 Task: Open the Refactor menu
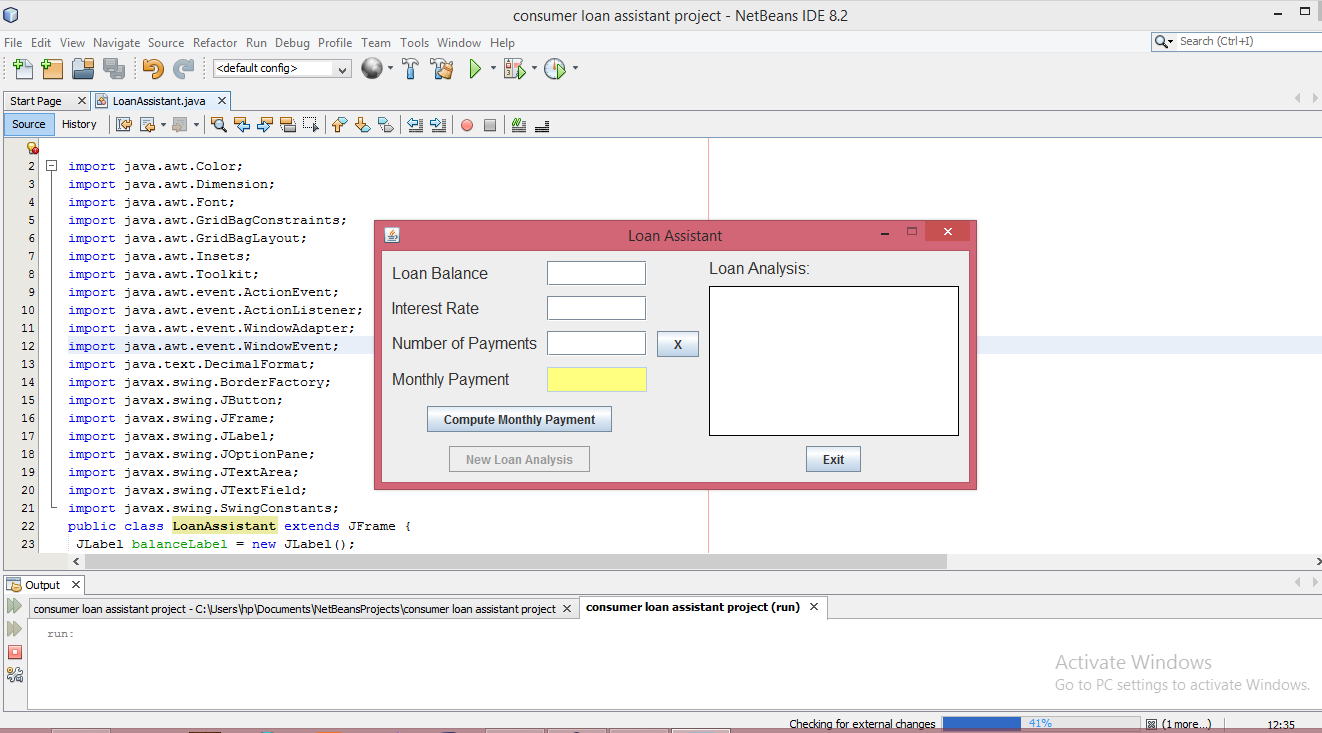[x=215, y=43]
